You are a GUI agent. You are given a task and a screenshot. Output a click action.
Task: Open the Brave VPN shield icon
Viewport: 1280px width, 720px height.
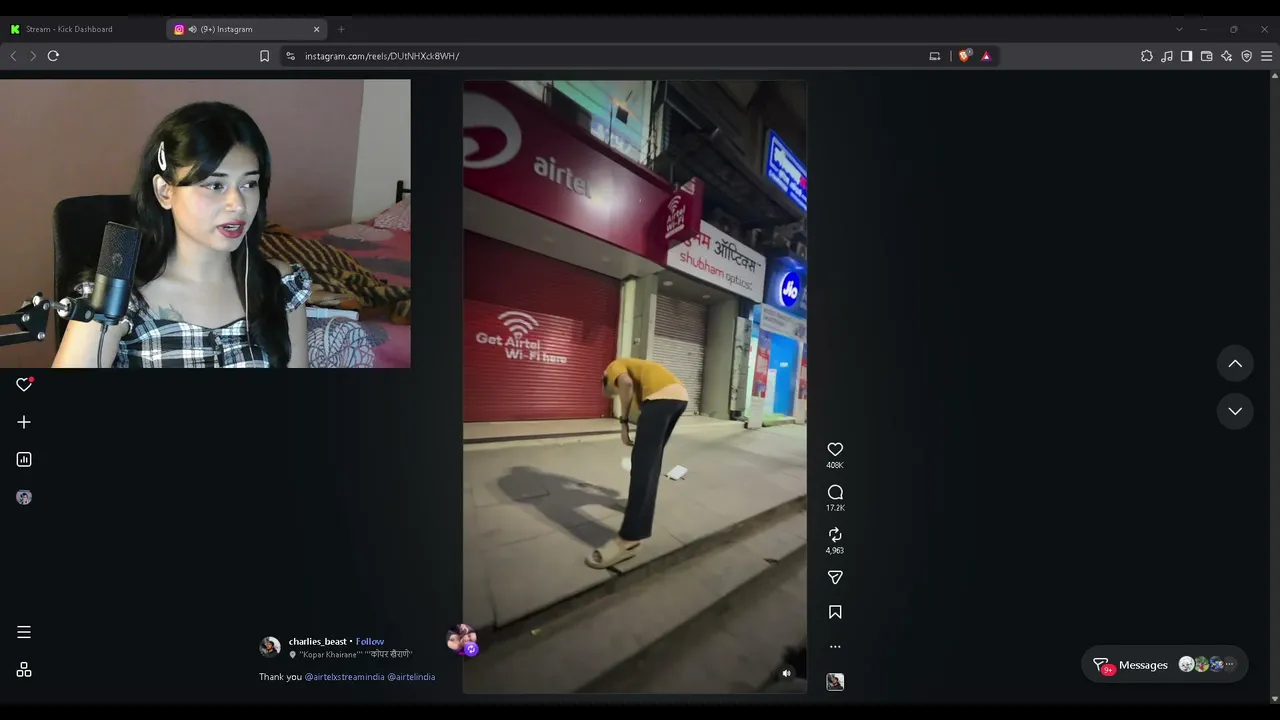tap(1246, 56)
